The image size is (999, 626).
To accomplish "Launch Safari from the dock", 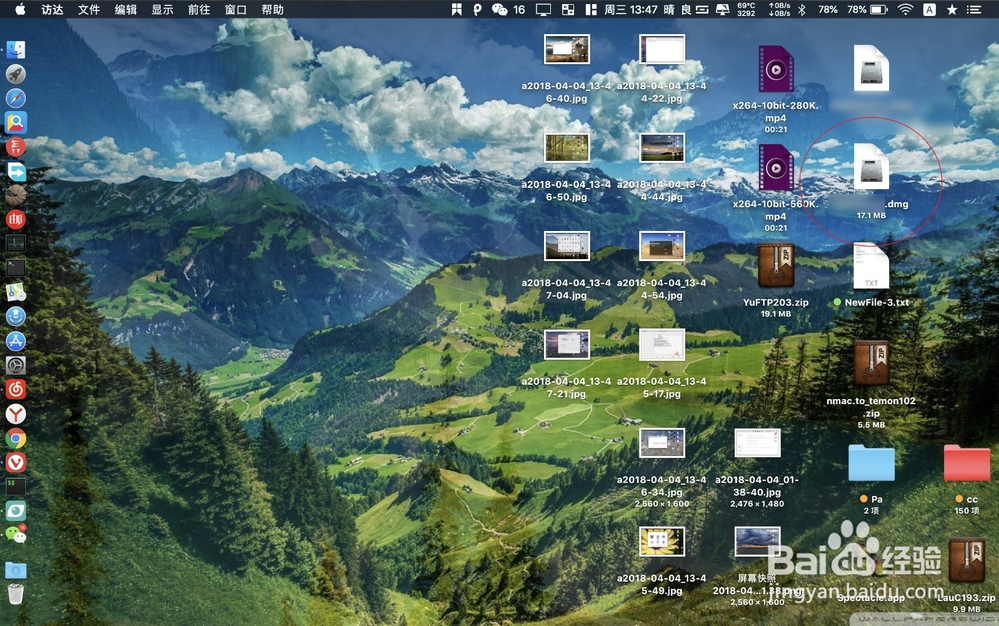I will [16, 98].
